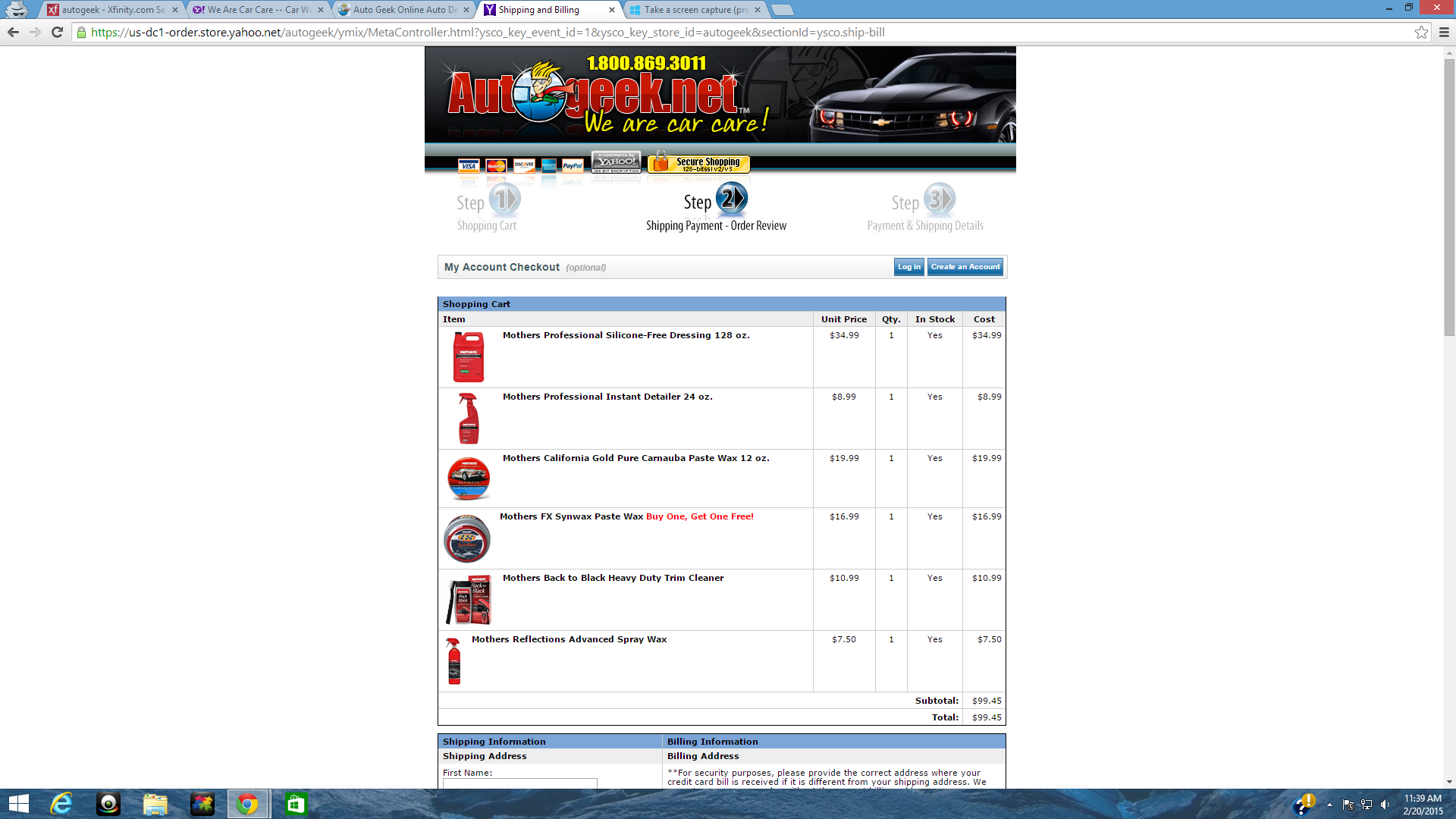Click the Autogeek.net logo
This screenshot has width=1456, height=819.
599,95
